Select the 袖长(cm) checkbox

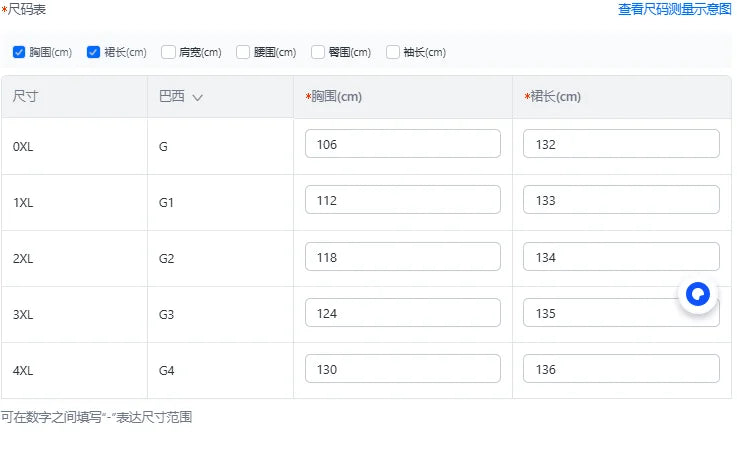393,52
